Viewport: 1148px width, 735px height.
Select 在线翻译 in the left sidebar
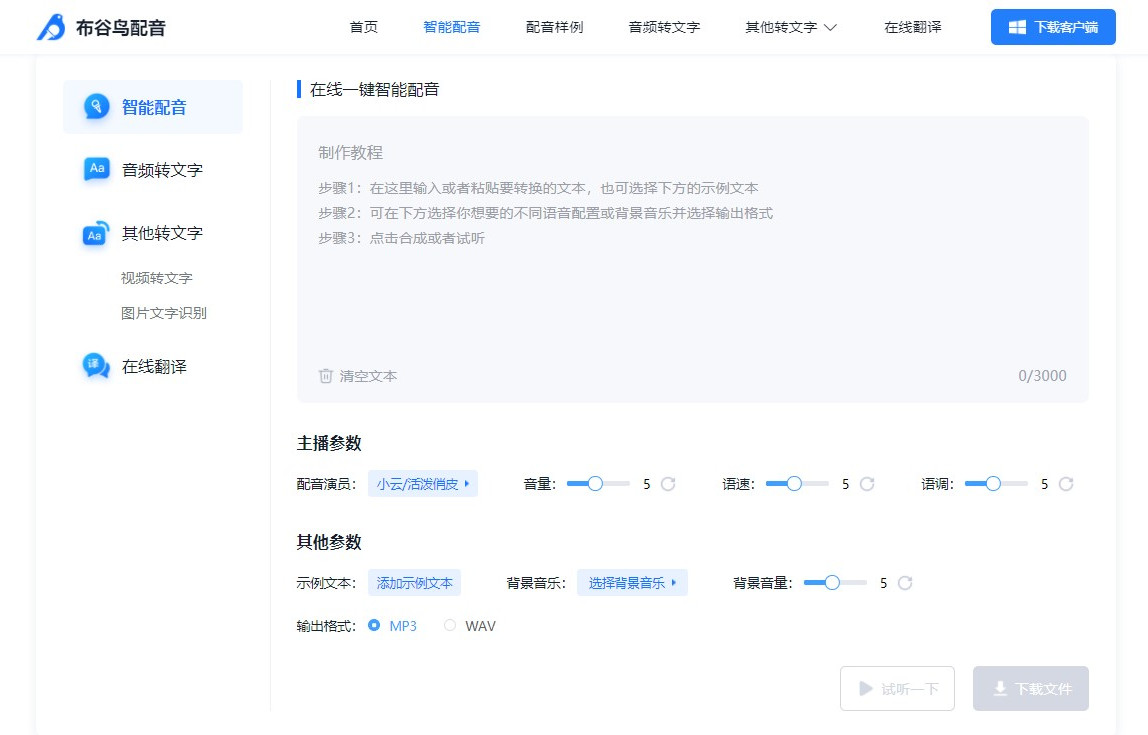(152, 366)
